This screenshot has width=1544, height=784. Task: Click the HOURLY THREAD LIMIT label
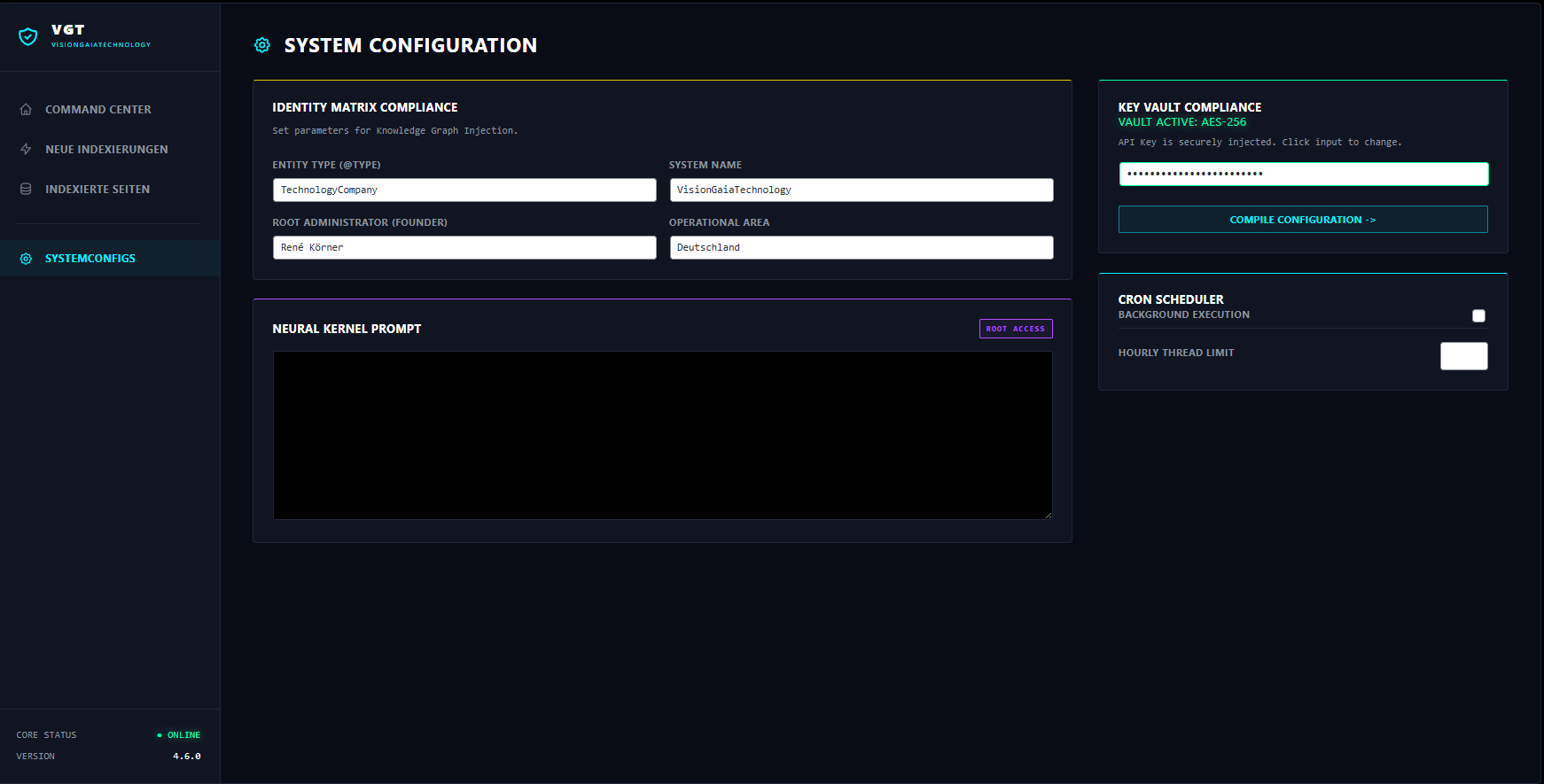(1176, 353)
